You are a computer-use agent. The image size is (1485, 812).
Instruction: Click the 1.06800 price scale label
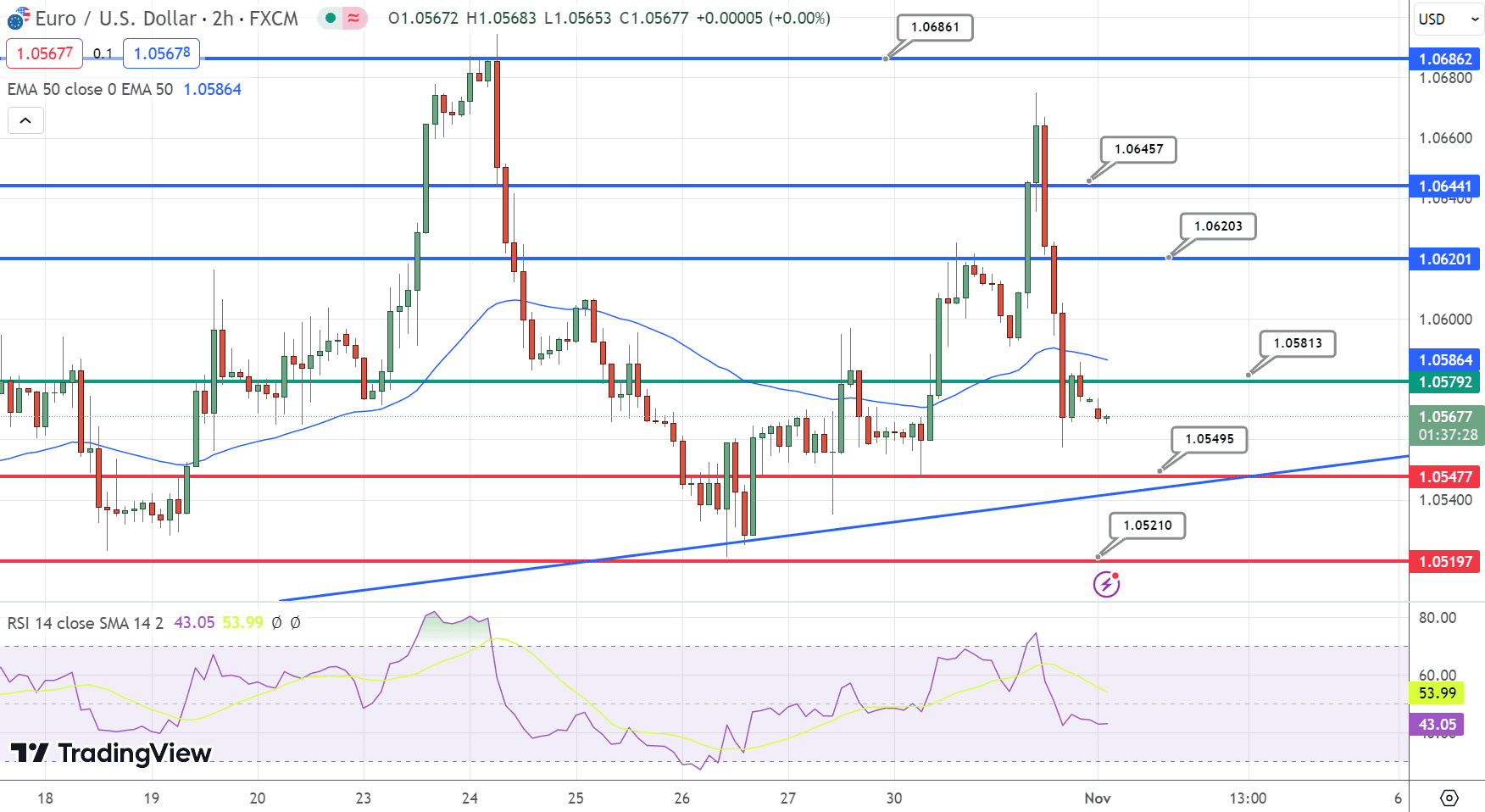(x=1445, y=78)
